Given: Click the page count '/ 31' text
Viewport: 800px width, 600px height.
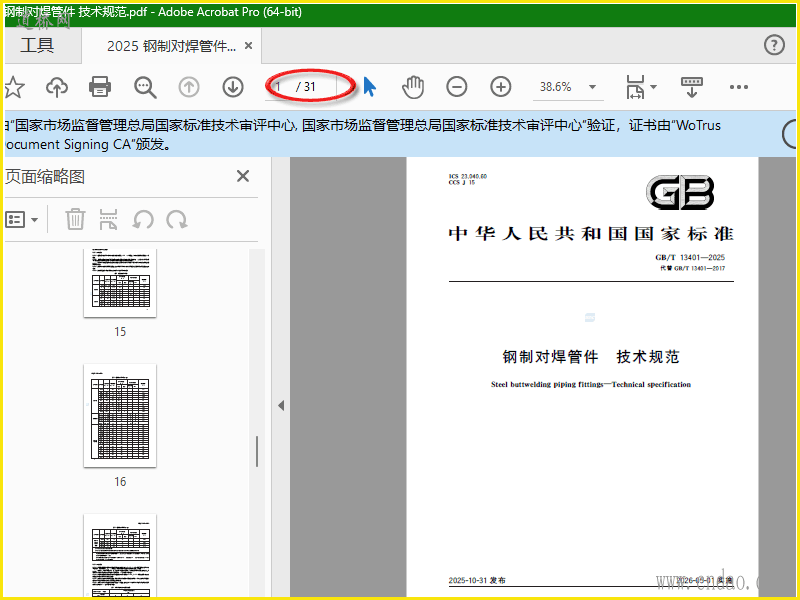Looking at the screenshot, I should click(x=306, y=87).
